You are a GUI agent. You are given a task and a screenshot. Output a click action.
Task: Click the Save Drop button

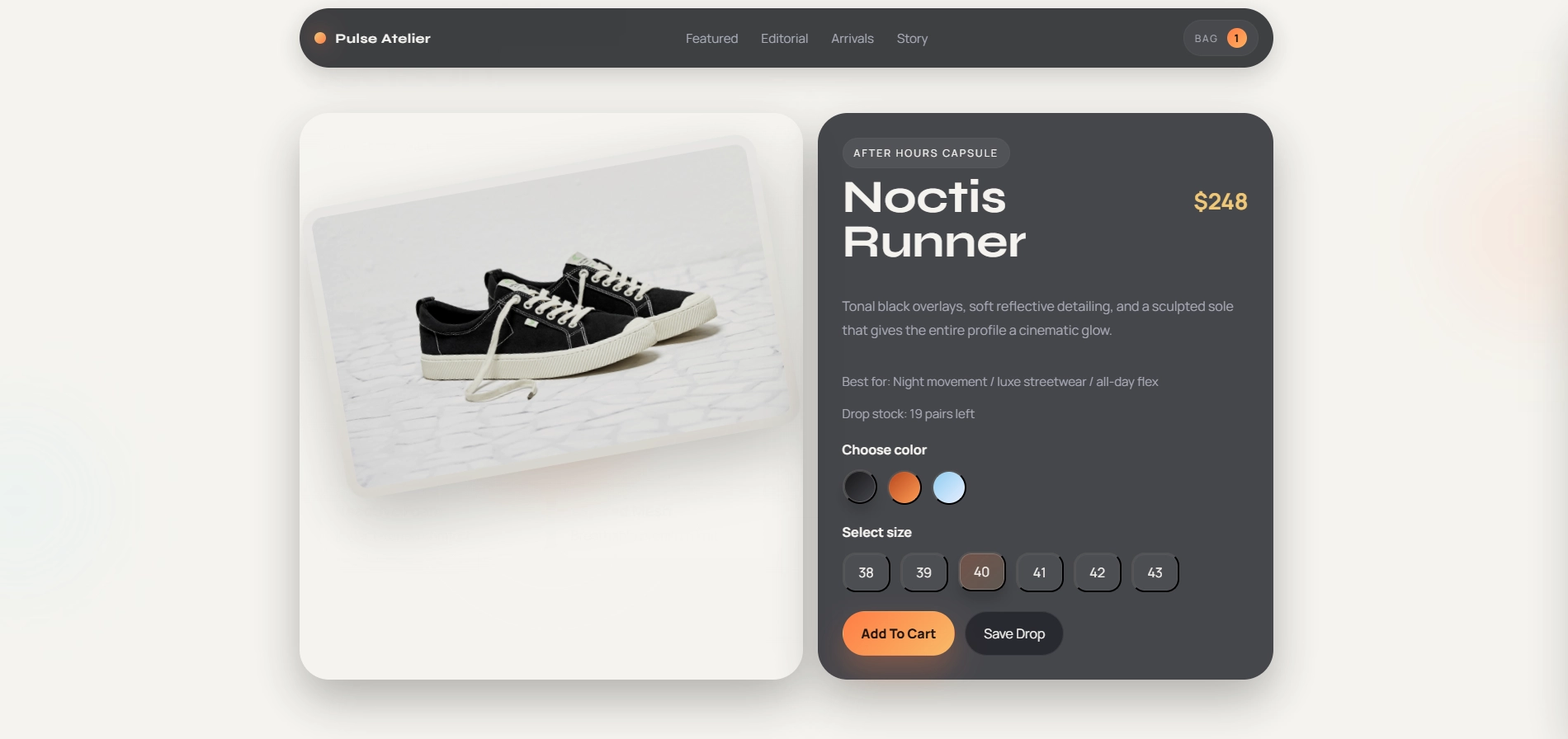click(1013, 633)
